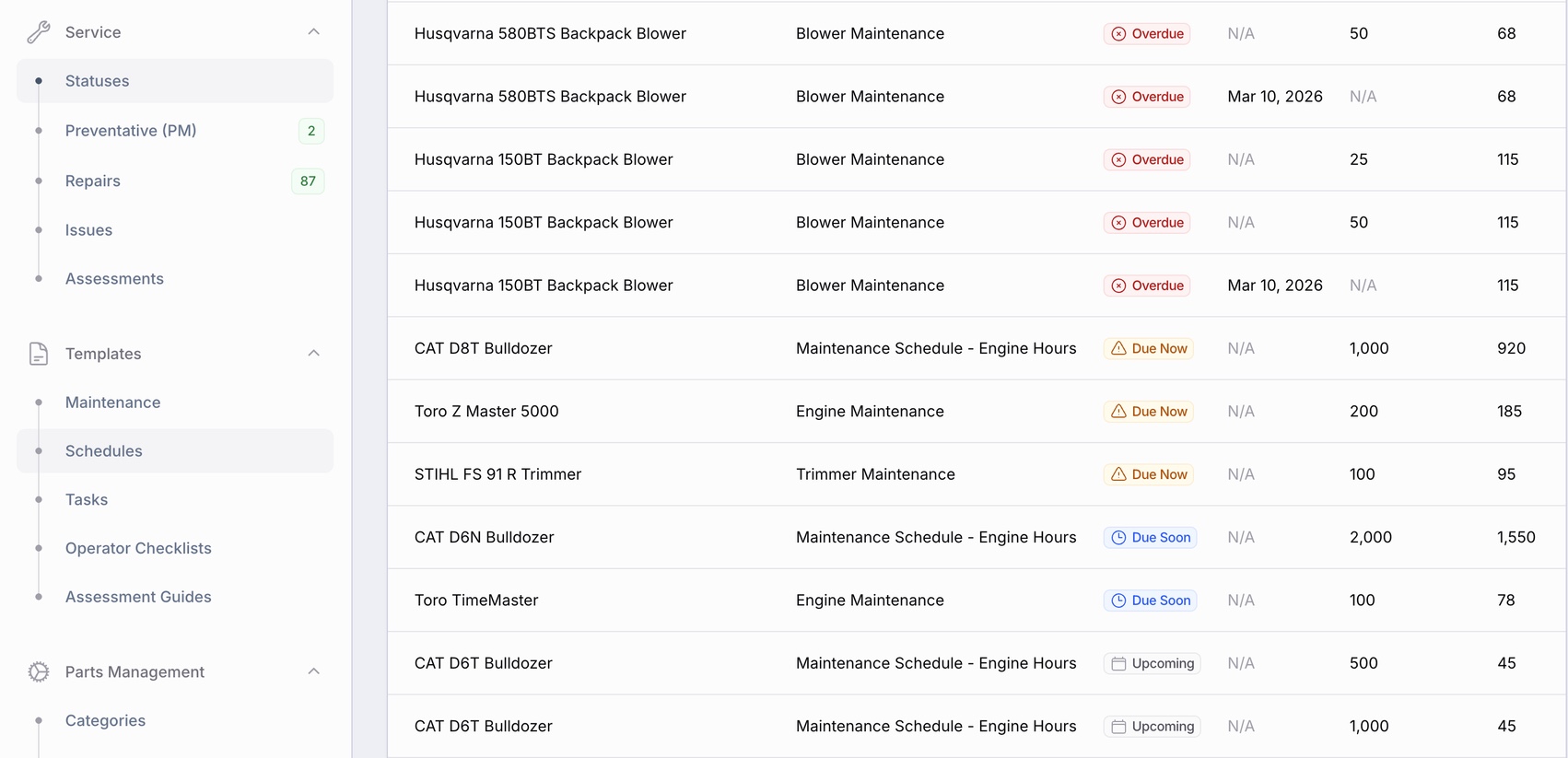Click the 200 value for Toro Z Master
This screenshot has height=758, width=1568.
1364,412
